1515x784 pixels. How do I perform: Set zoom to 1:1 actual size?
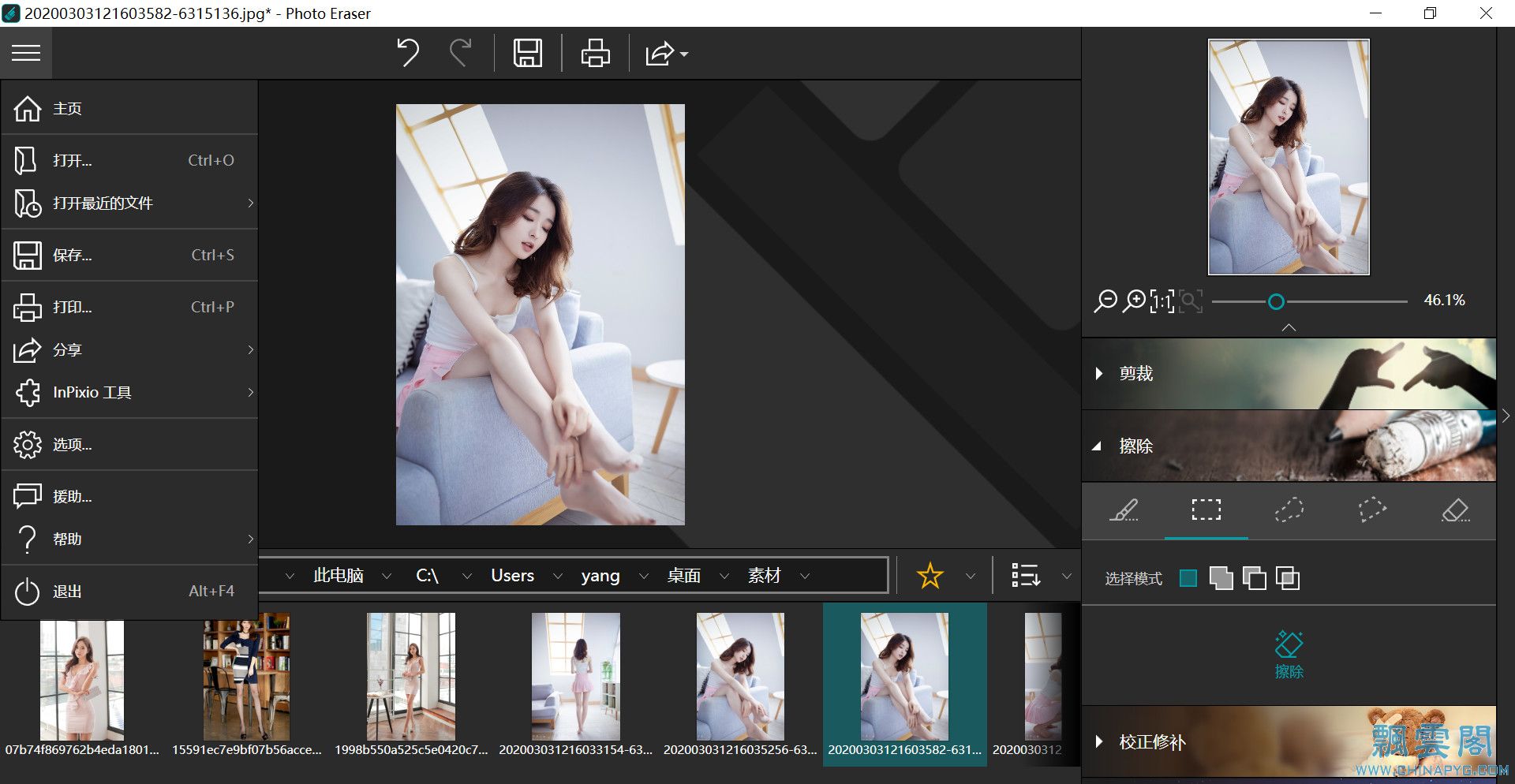click(1161, 301)
